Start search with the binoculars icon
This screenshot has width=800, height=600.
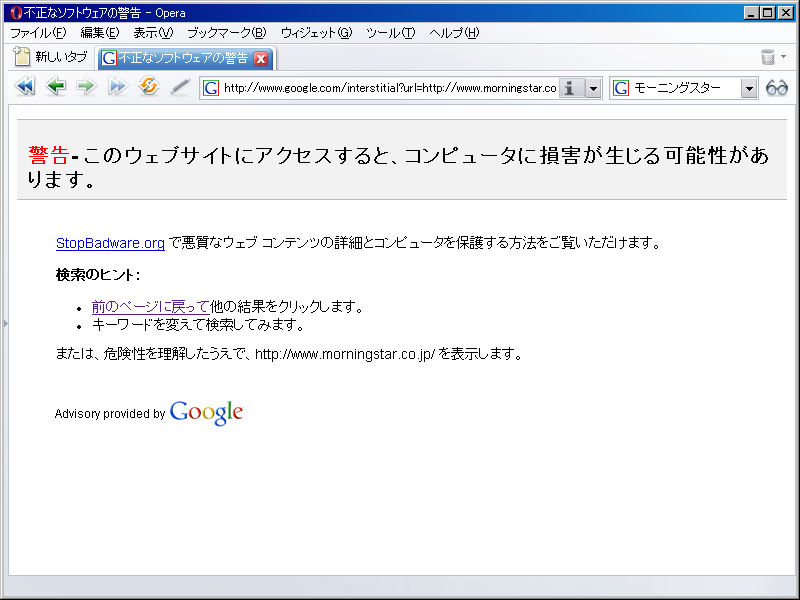[777, 88]
